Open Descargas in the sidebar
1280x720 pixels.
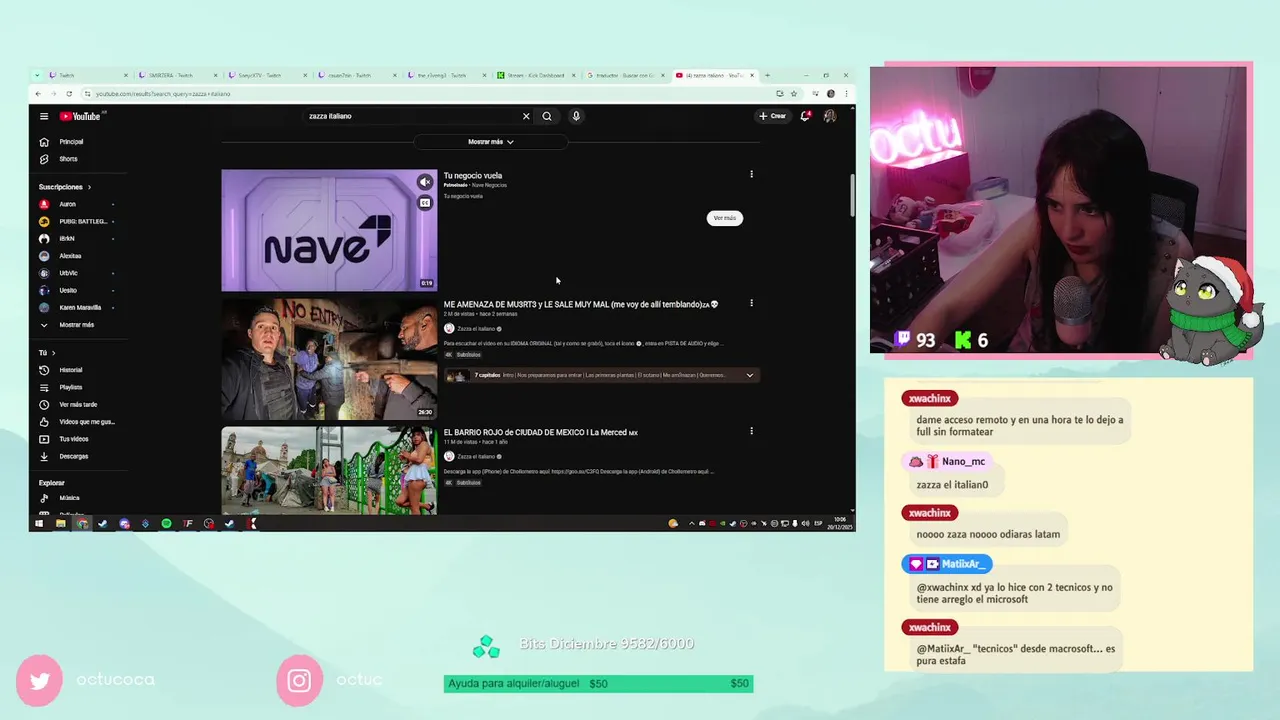point(73,456)
